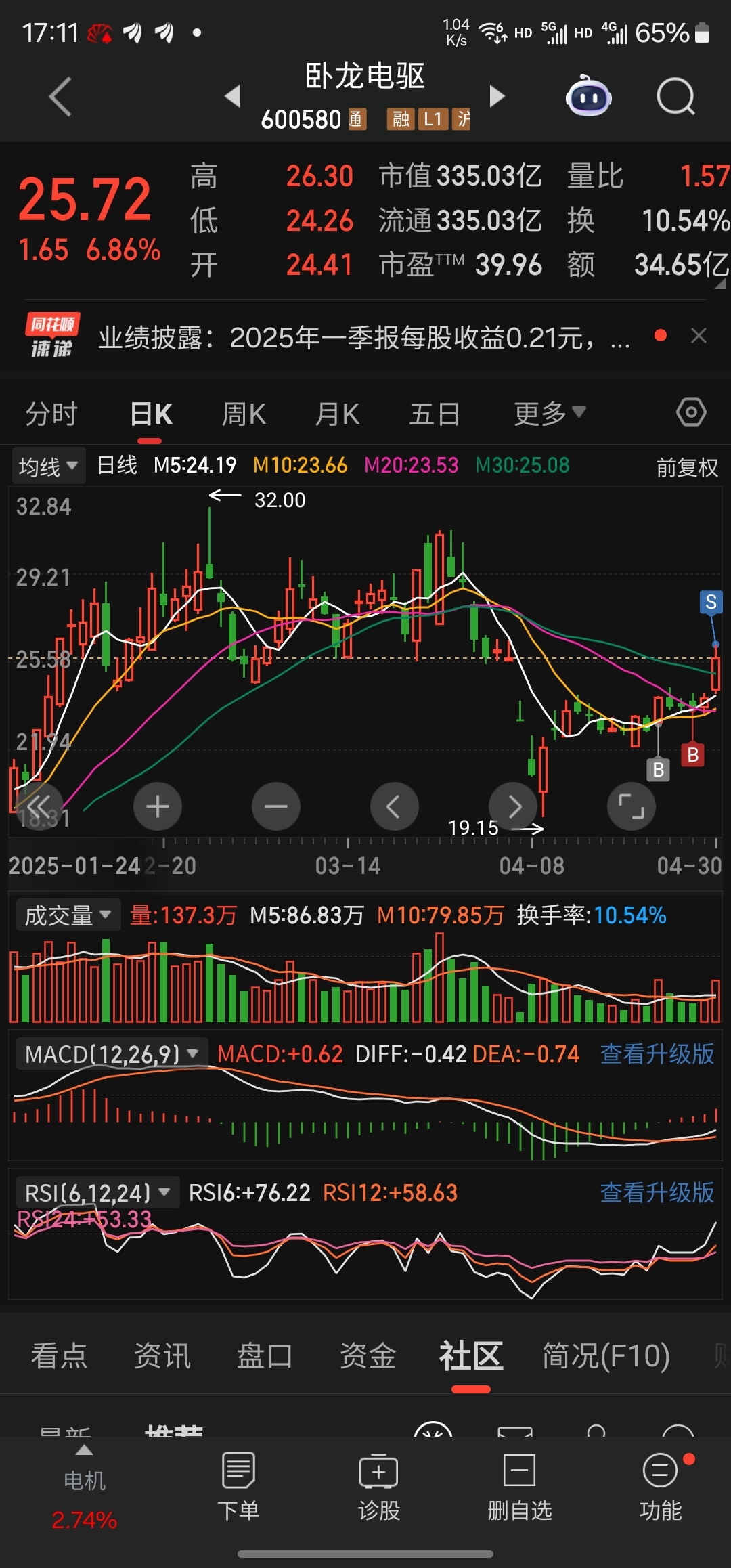731x1568 pixels.
Task: Zoom in chart with plus button
Action: [158, 806]
